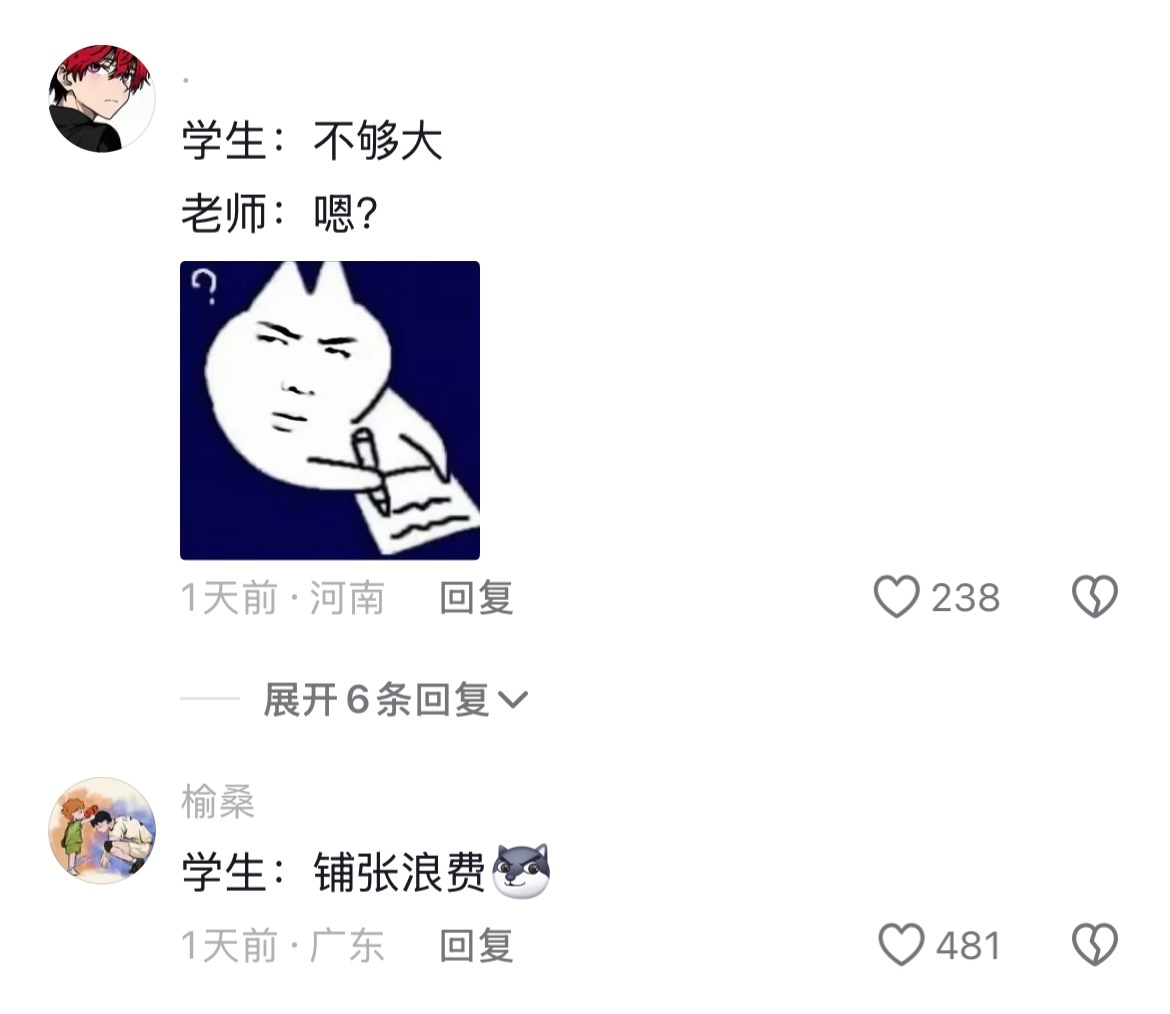Expand 6 replies with chevron arrow

point(513,700)
